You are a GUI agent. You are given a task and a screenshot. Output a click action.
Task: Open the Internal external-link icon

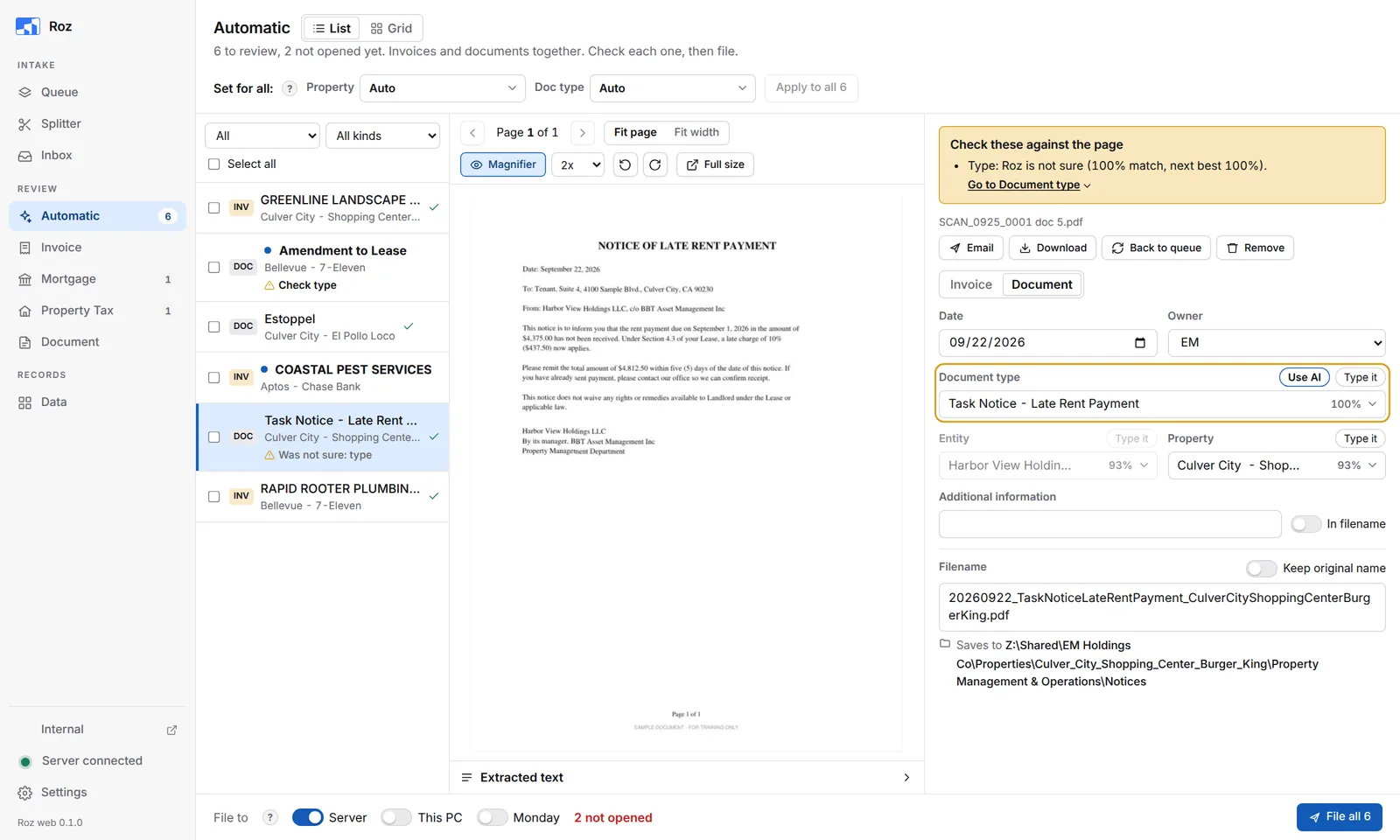click(x=171, y=730)
